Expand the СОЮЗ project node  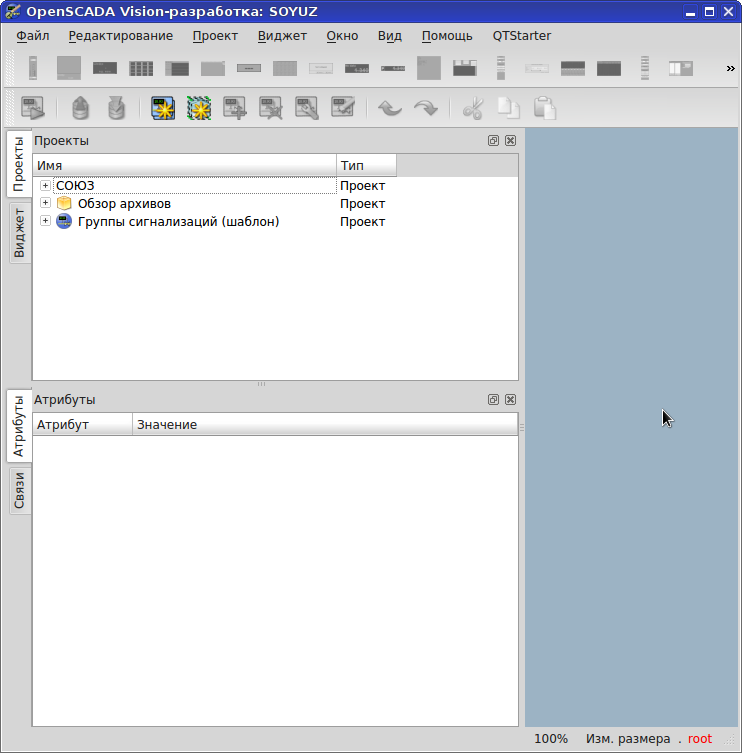[45, 185]
